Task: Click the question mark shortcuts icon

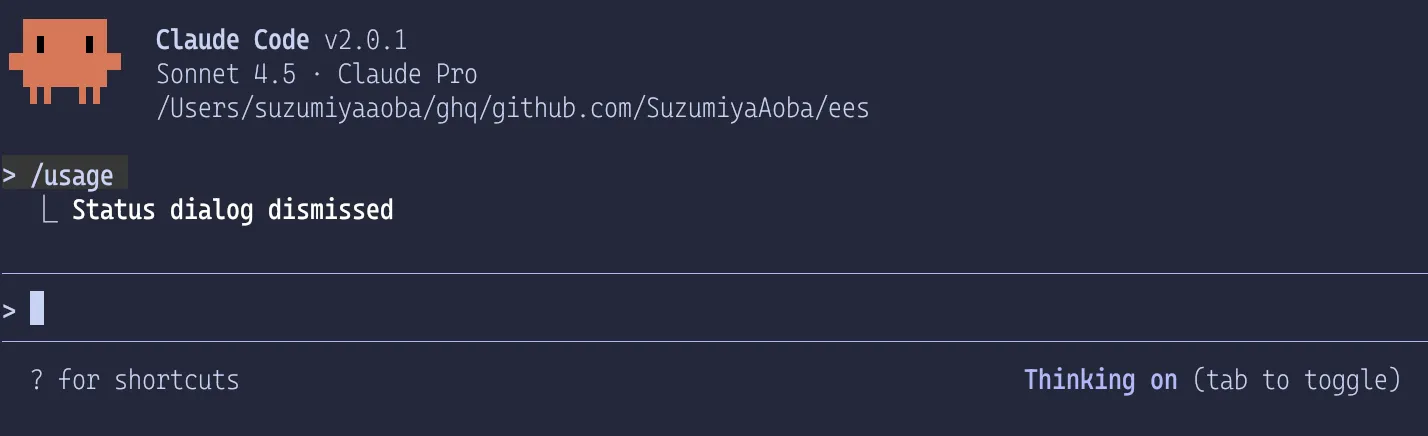Action: pos(37,380)
